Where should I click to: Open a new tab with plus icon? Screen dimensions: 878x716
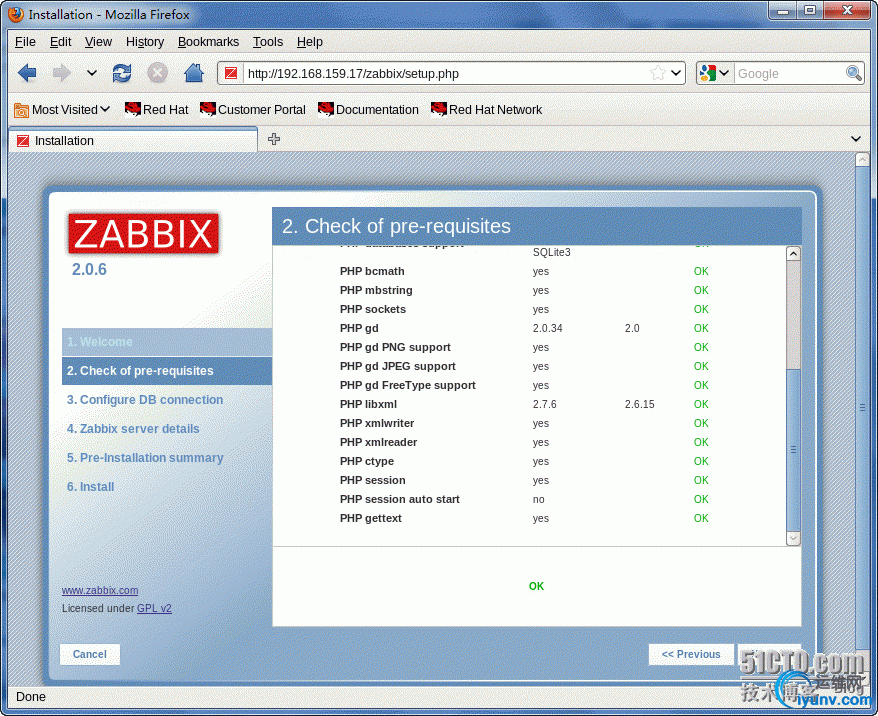274,139
